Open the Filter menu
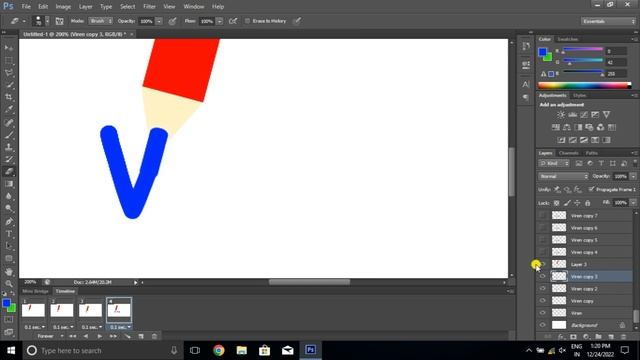640x360 pixels. 149,7
